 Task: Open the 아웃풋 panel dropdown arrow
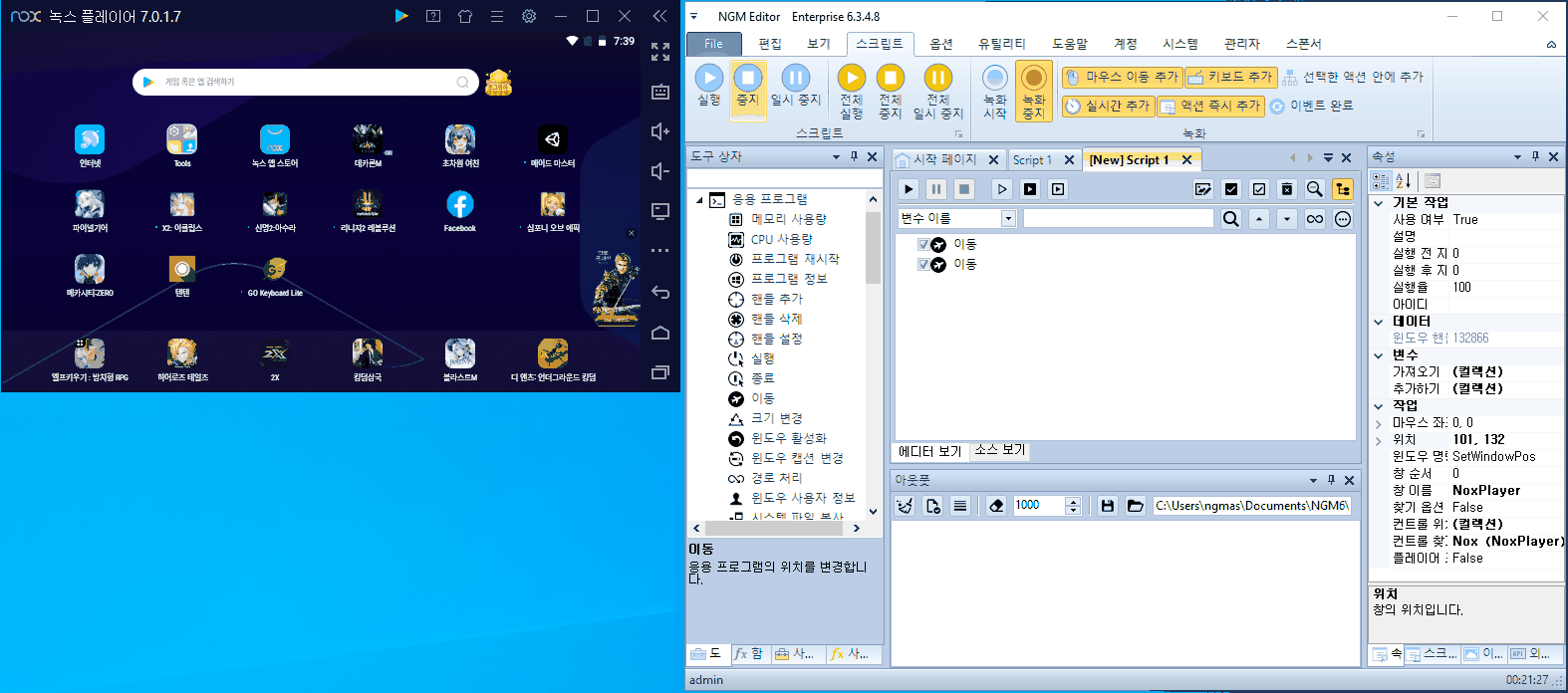click(x=1313, y=480)
